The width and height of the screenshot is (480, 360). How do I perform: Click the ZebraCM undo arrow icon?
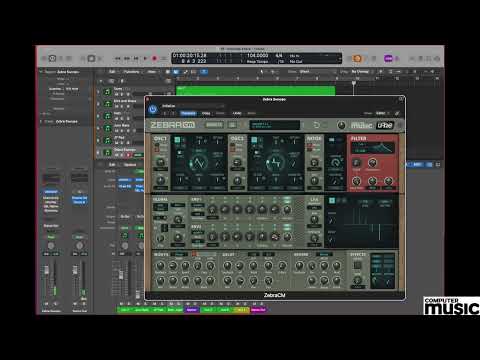point(316,125)
